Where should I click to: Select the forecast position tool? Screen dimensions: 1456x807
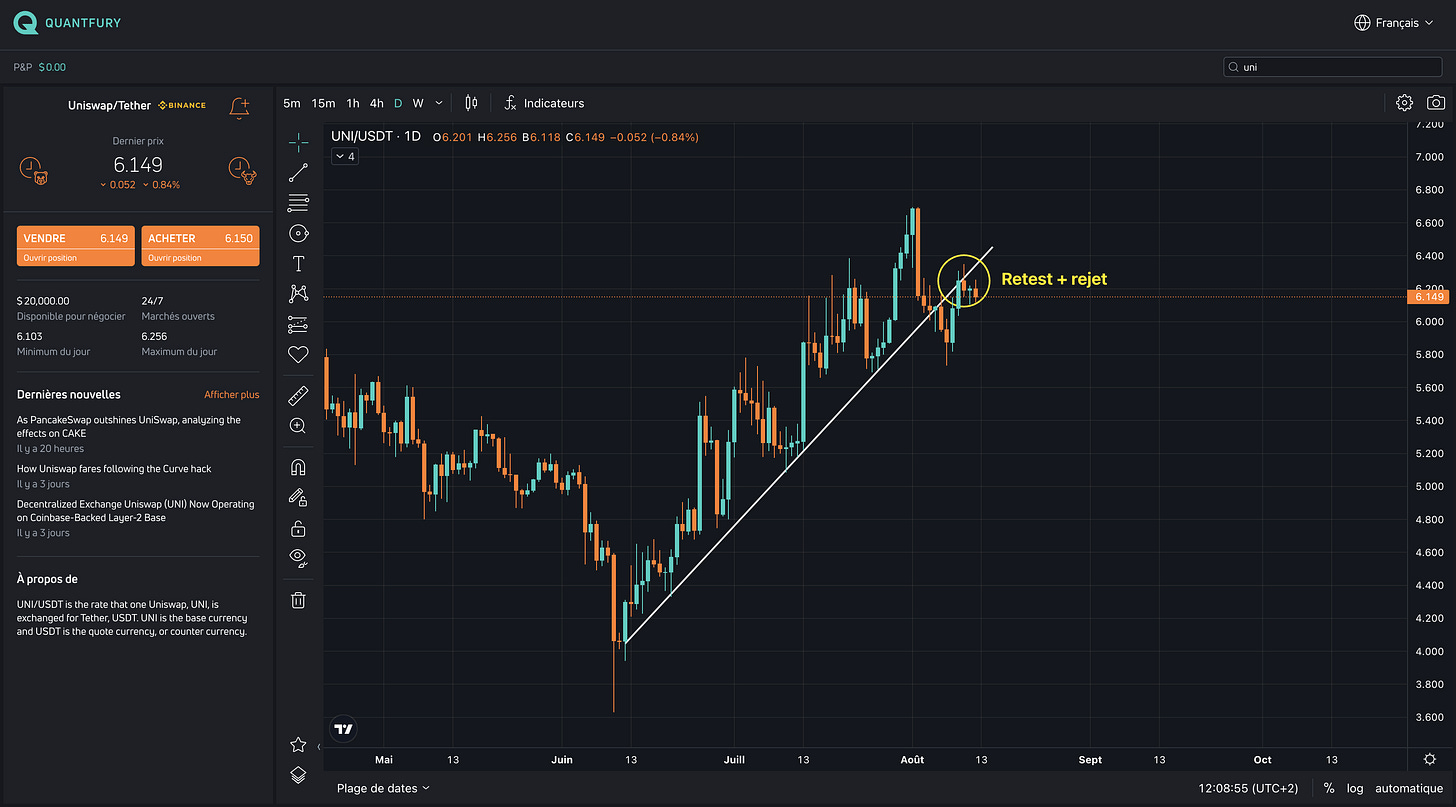(x=298, y=324)
